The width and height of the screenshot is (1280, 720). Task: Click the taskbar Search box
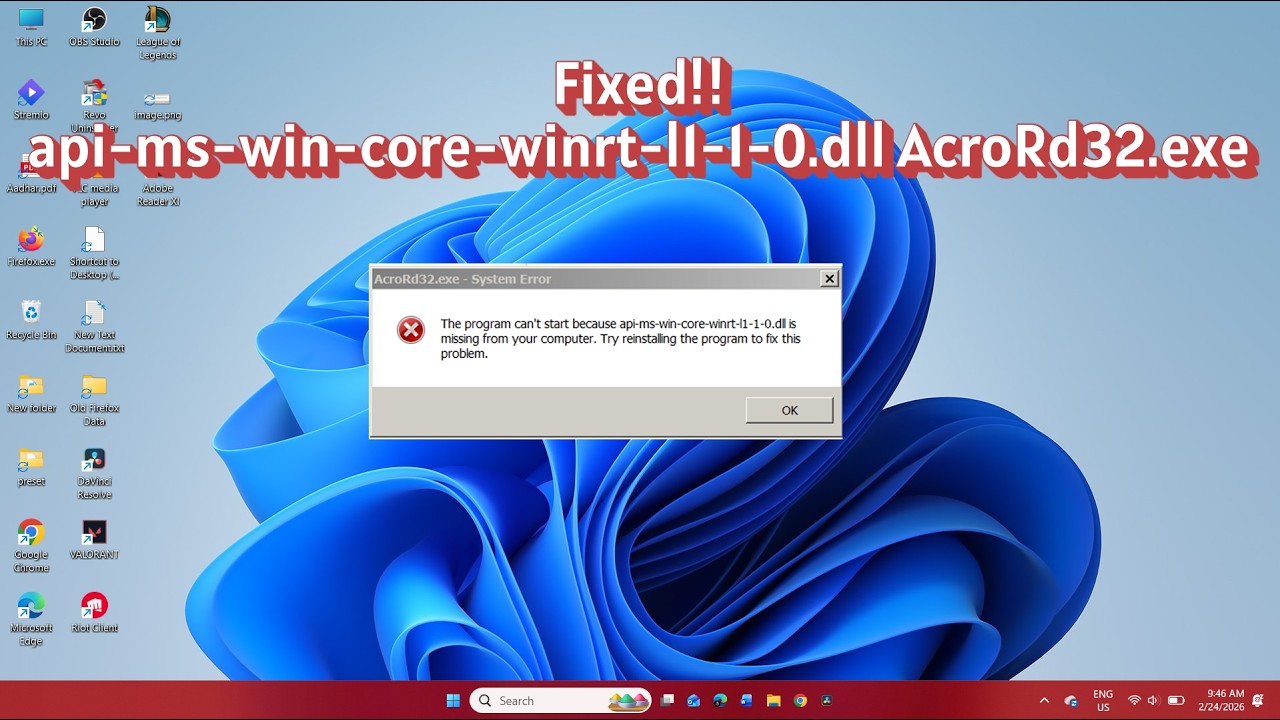(560, 700)
